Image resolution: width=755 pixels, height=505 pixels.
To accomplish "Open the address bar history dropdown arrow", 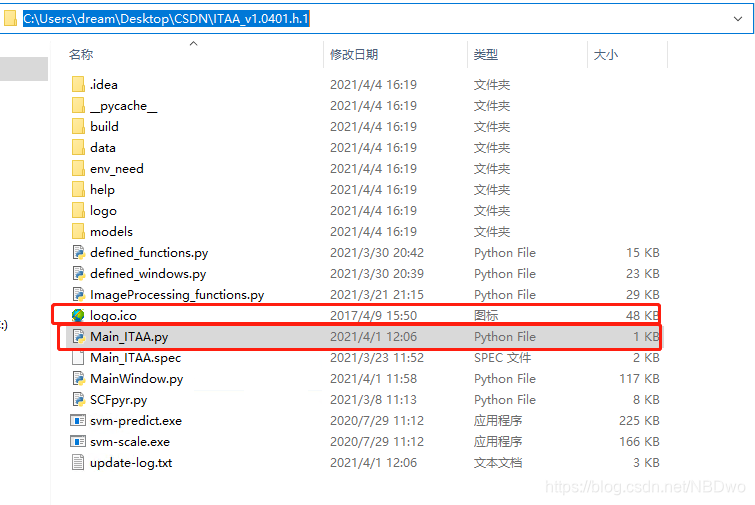I will tap(738, 19).
